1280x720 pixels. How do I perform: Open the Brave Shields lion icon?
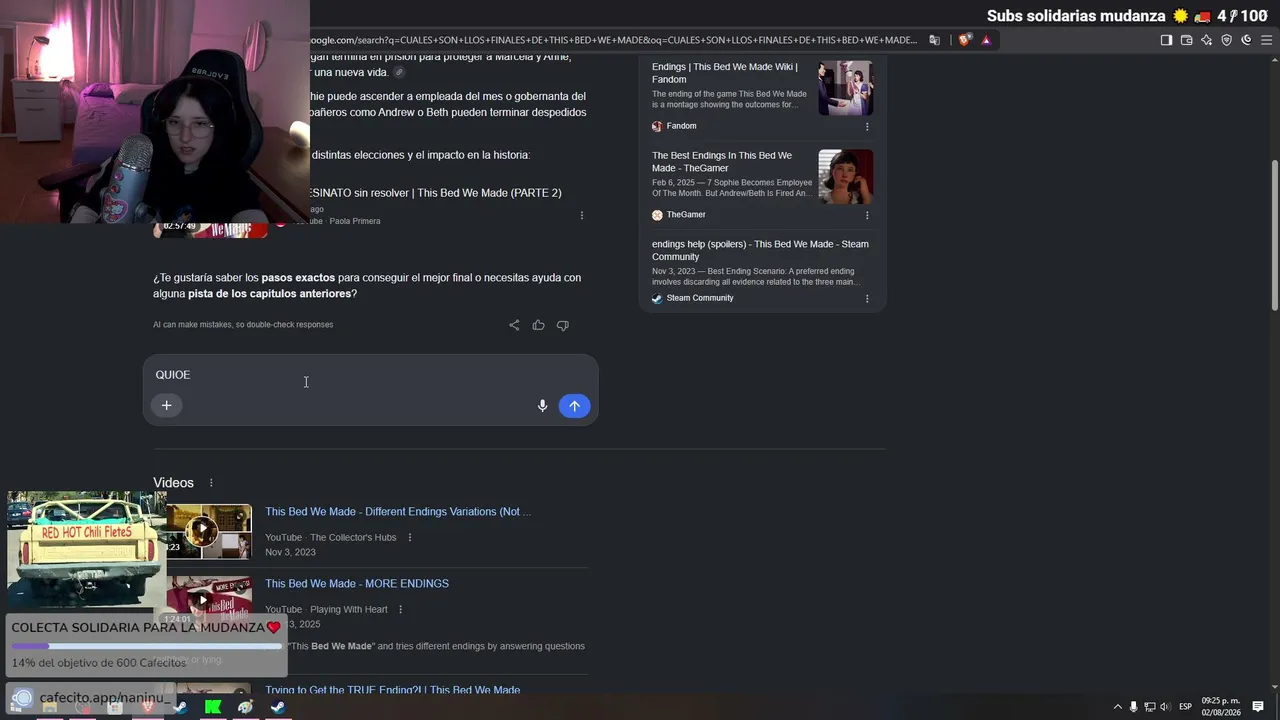964,40
